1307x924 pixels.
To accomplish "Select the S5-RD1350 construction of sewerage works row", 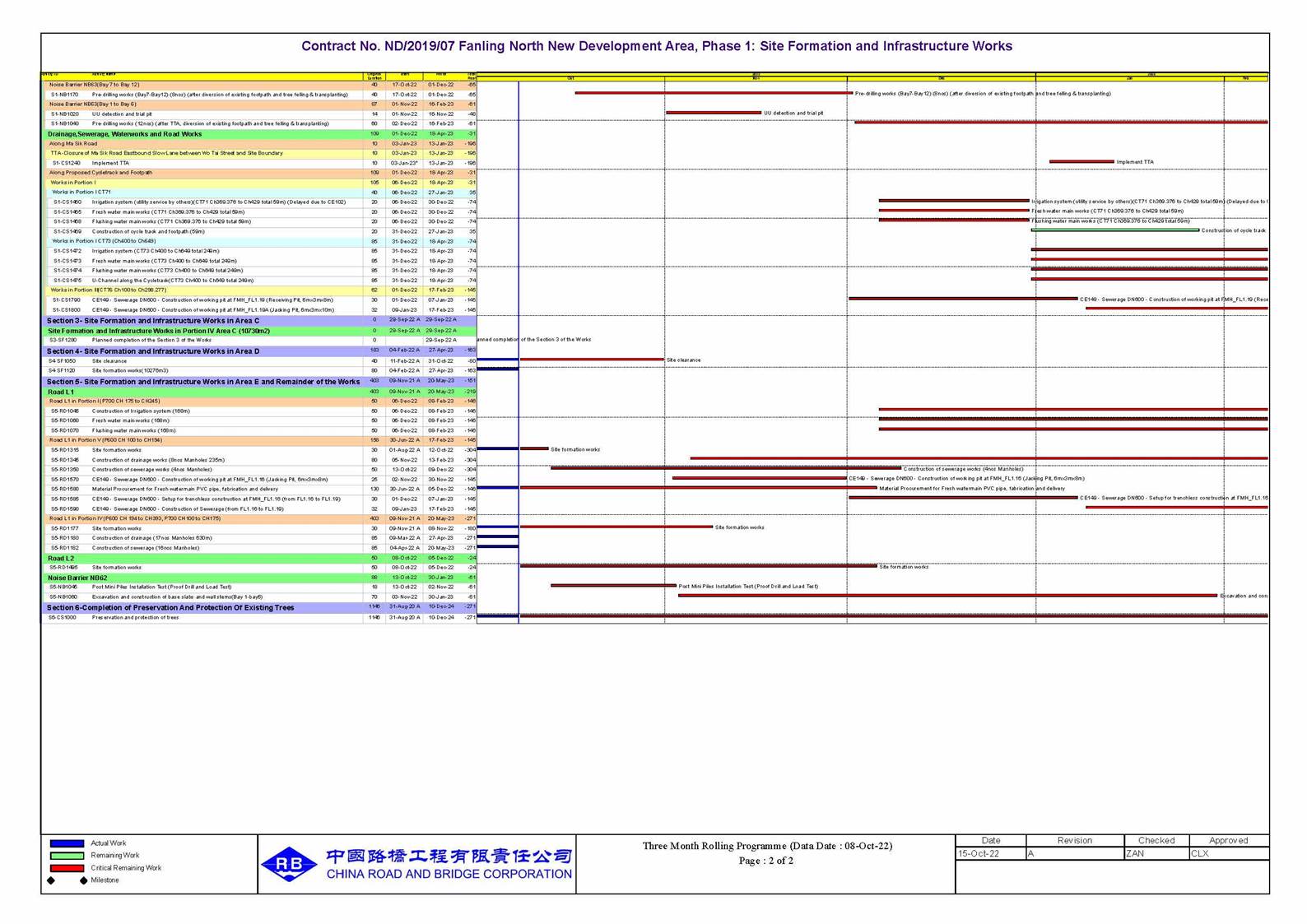I will pyautogui.click(x=258, y=470).
